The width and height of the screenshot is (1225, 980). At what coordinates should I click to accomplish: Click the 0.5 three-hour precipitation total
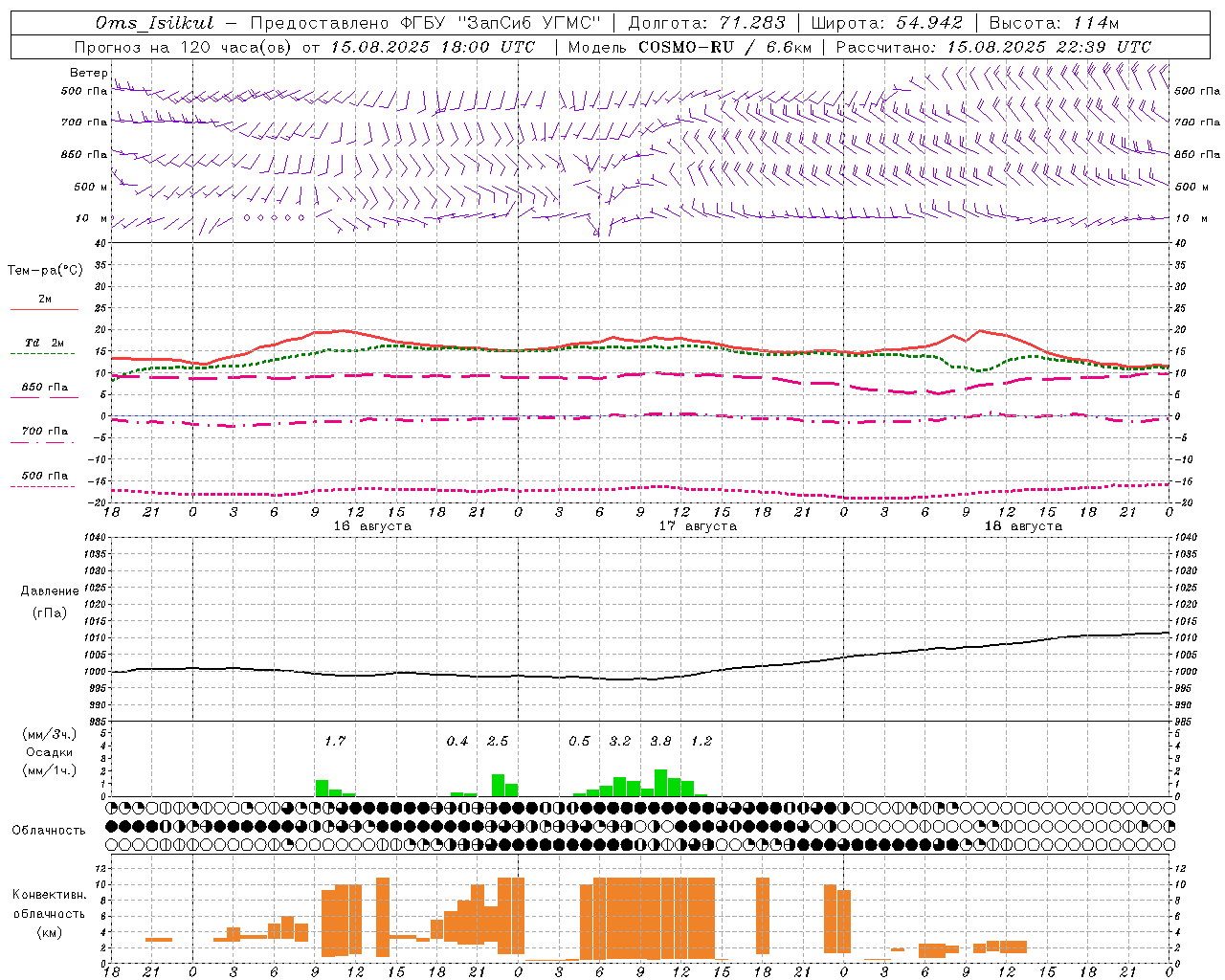(x=579, y=741)
